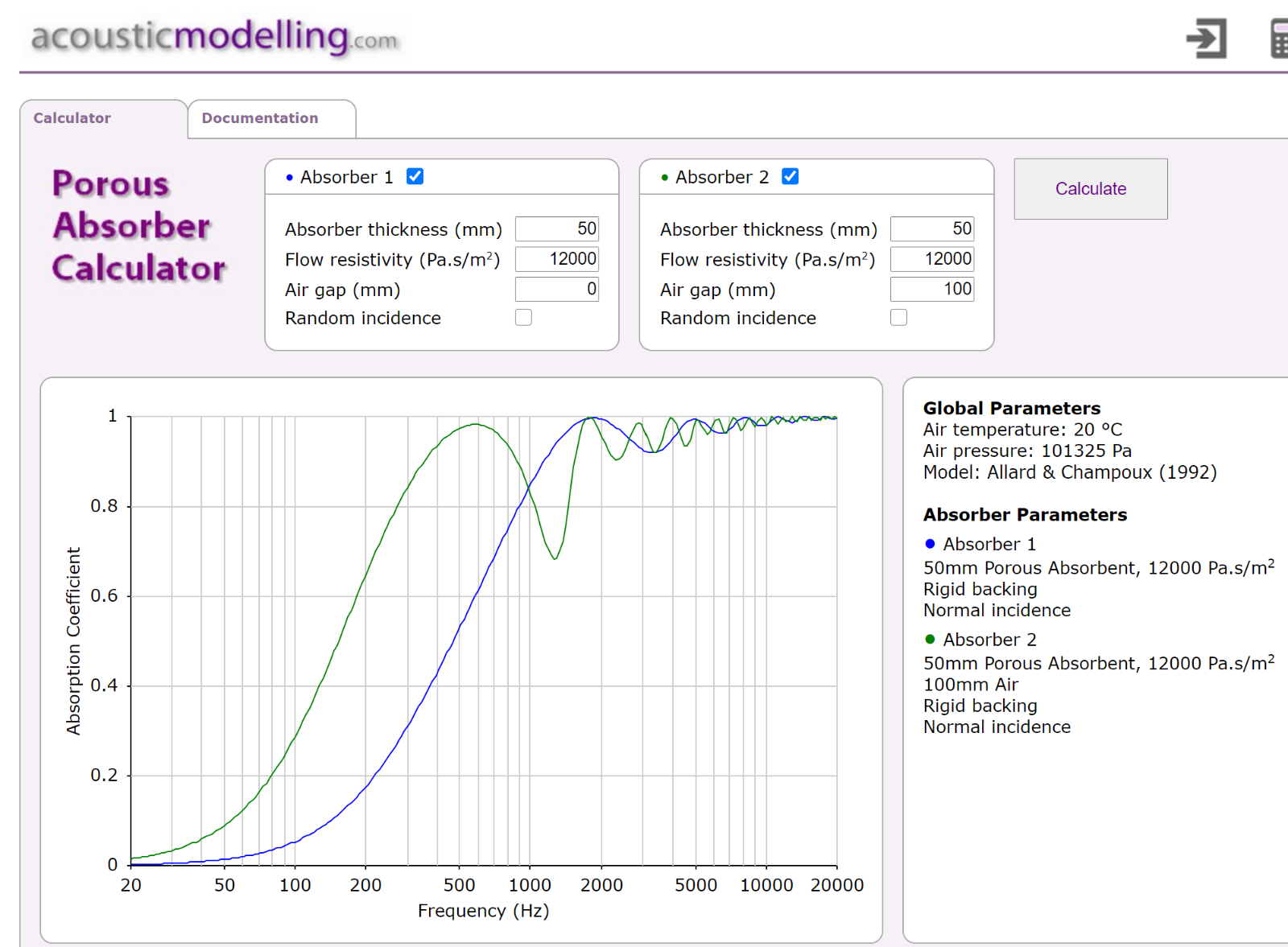Screen dimensions: 1288x947
Task: Edit Absorber 2 air gap field
Action: pos(932,289)
